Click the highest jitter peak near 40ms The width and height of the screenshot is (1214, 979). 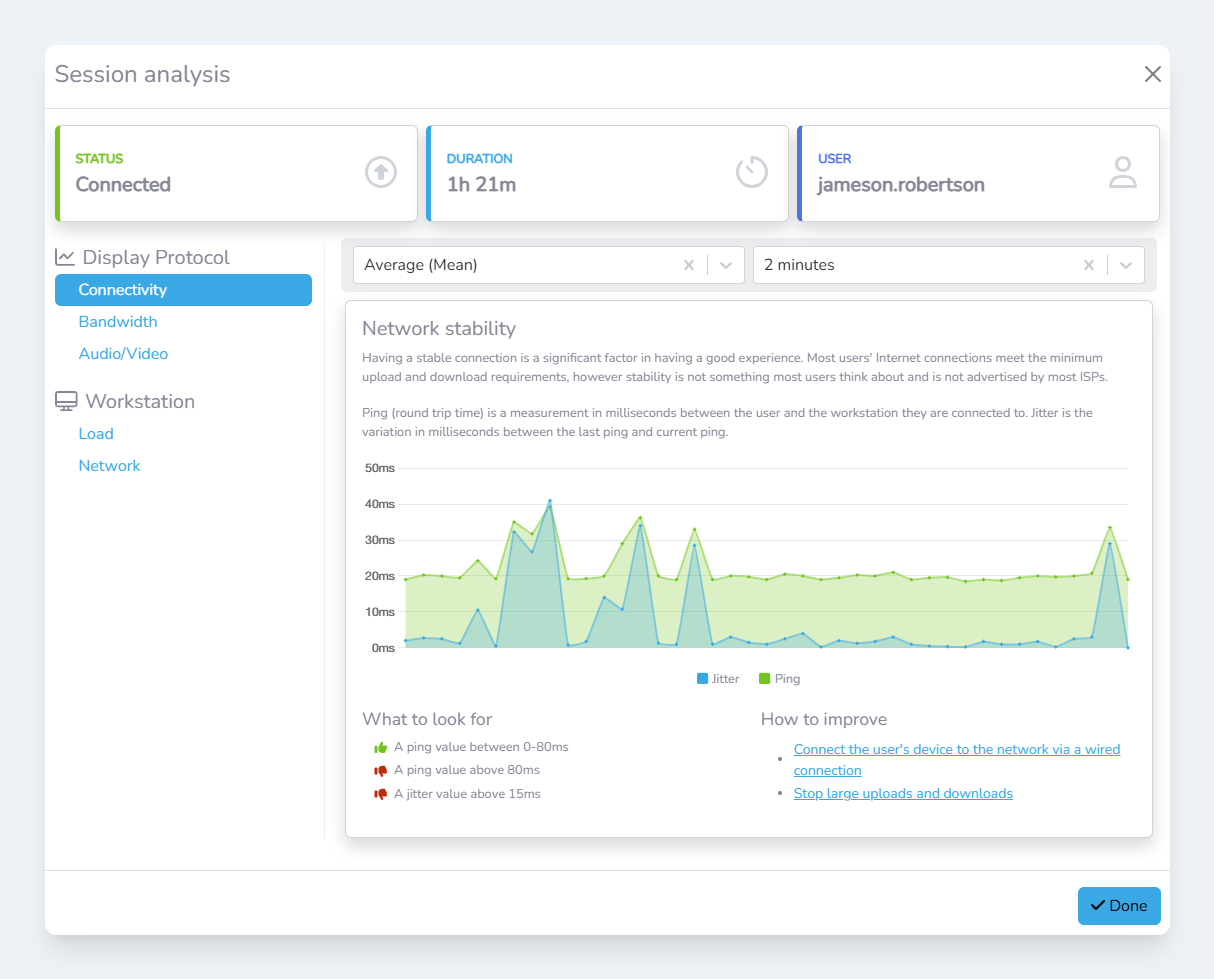point(549,502)
